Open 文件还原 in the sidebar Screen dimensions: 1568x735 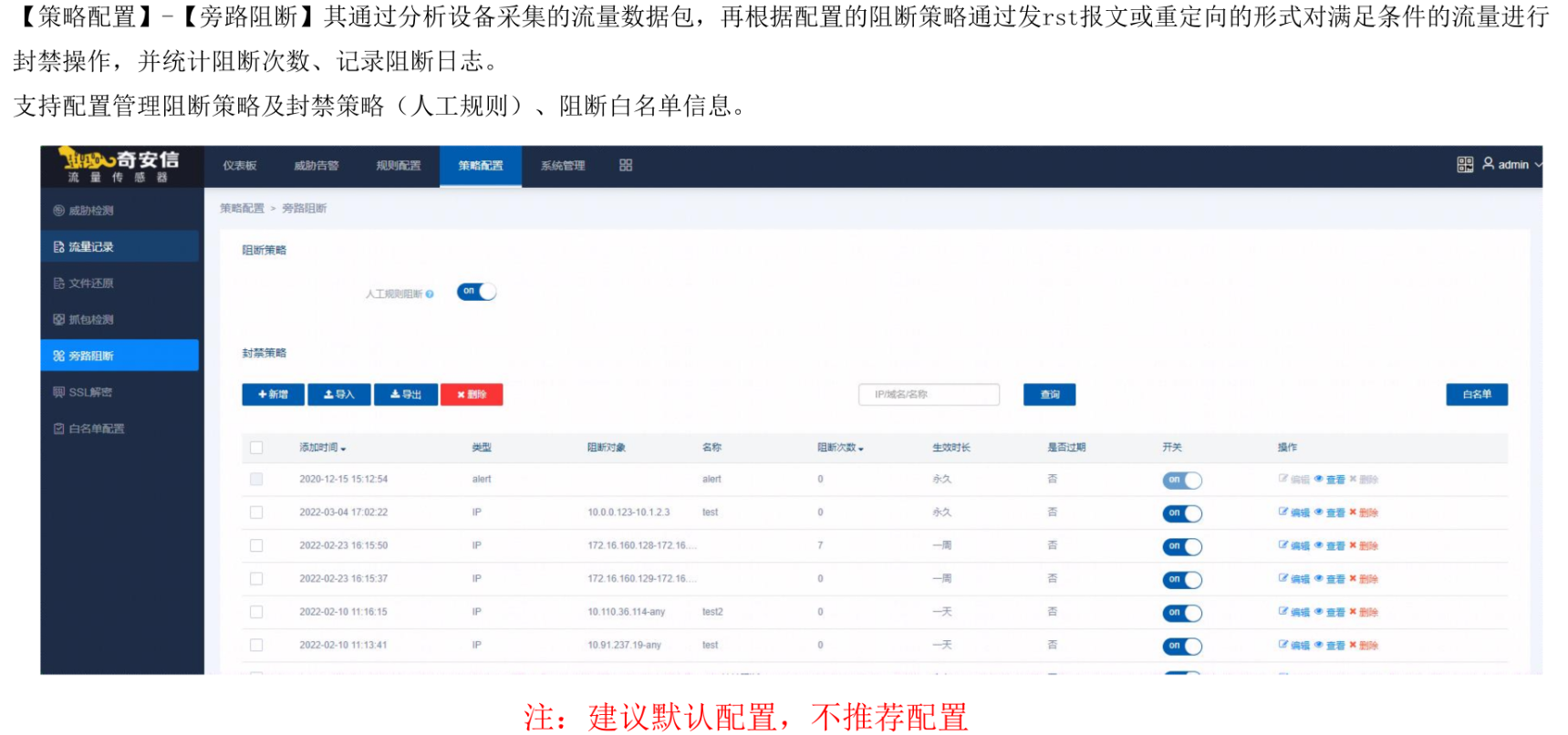[119, 283]
